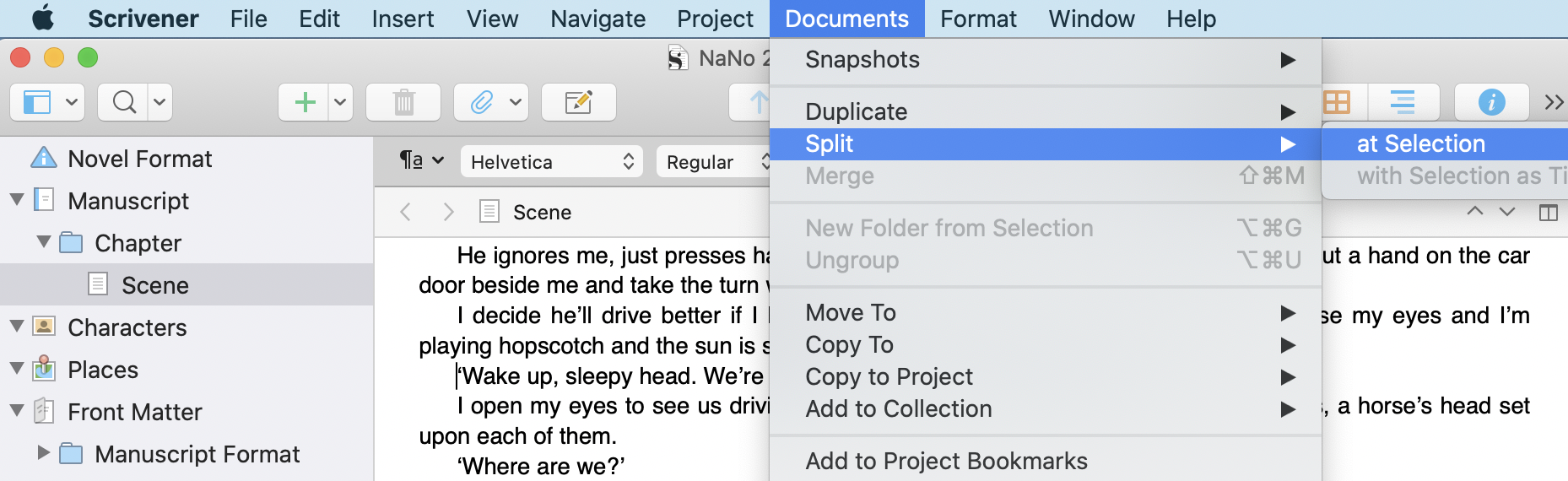The image size is (1568, 481).
Task: Click the editor back navigation arrow
Action: (x=406, y=212)
